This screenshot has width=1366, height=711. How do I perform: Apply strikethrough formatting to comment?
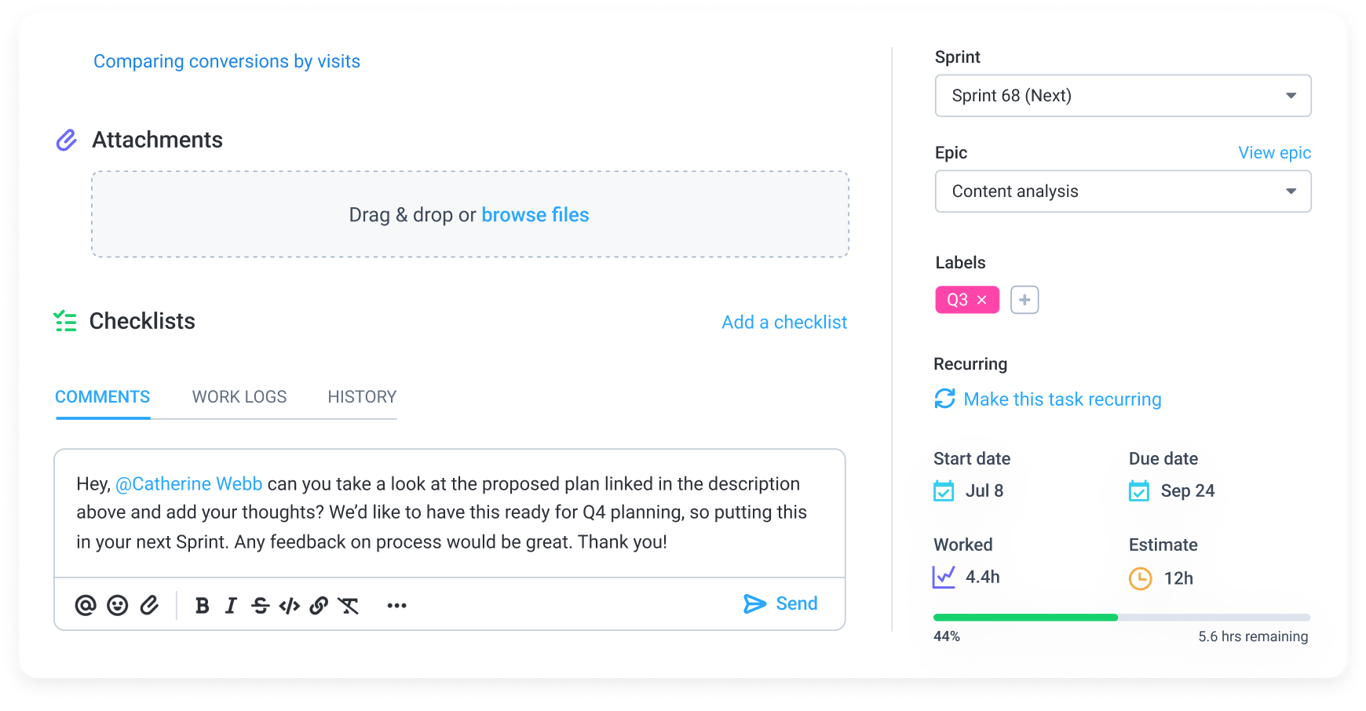click(x=260, y=605)
